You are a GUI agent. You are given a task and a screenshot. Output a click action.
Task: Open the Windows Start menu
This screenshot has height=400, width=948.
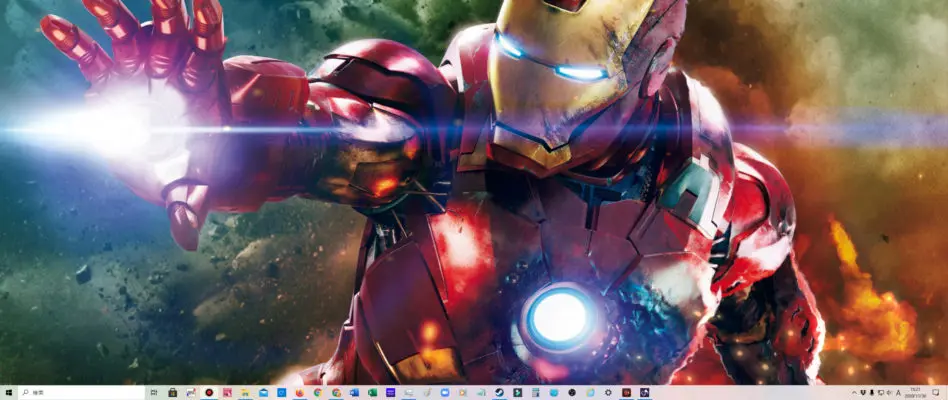[8, 393]
